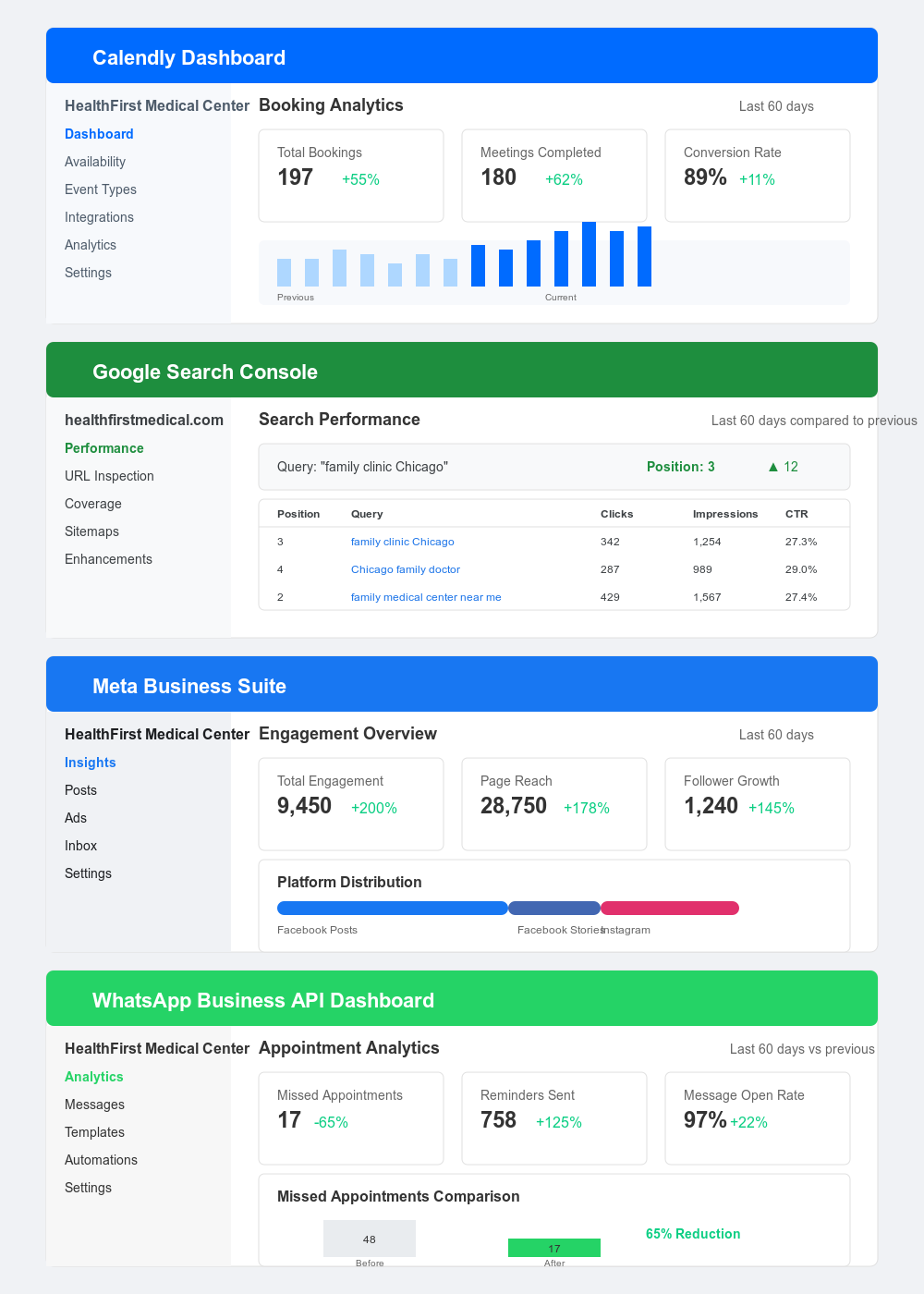Click the Conversion Rate card

click(x=758, y=176)
